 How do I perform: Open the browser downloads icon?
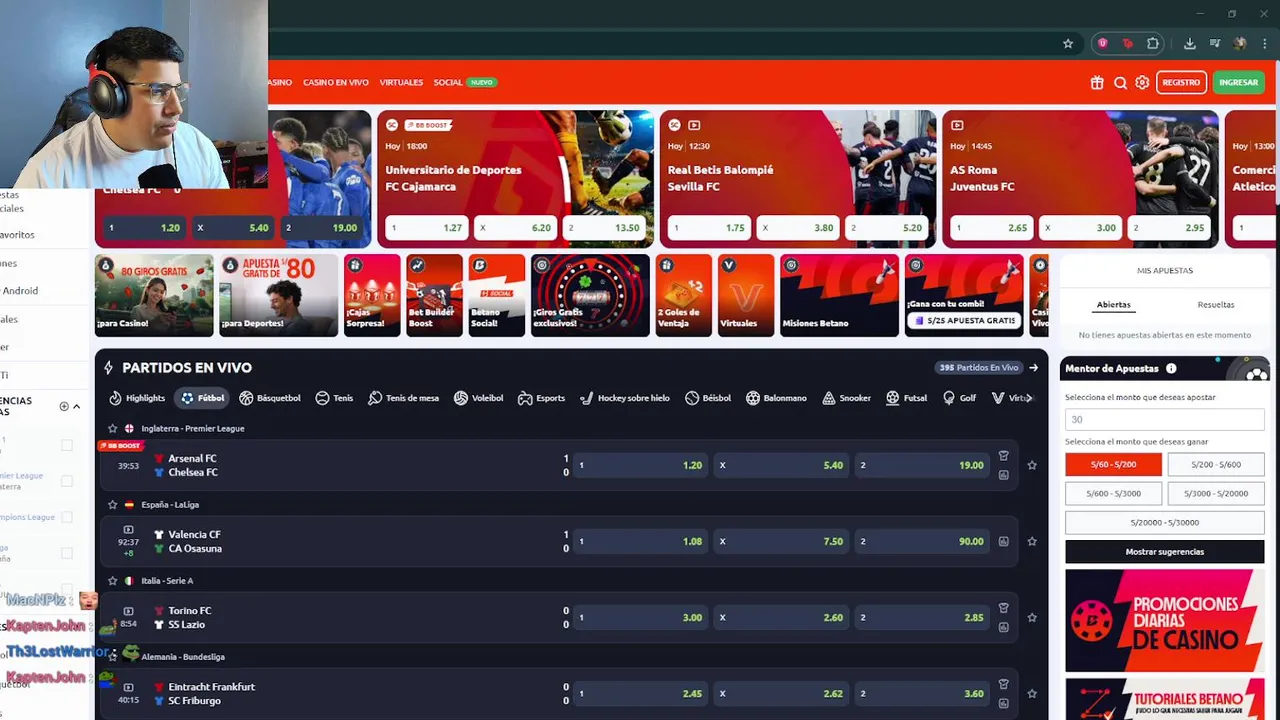tap(1189, 44)
